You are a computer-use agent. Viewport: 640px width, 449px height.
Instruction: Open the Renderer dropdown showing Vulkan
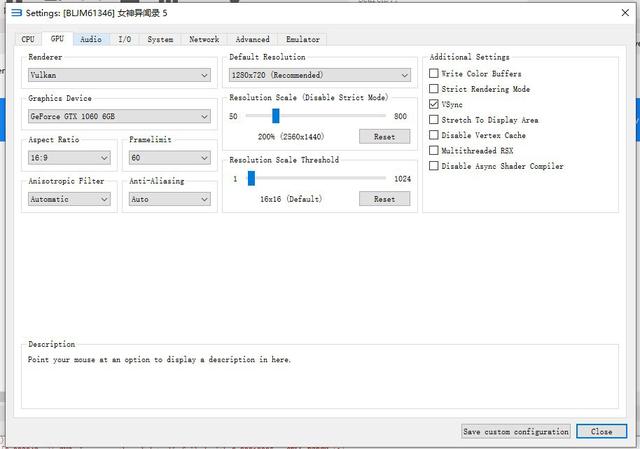tap(118, 75)
